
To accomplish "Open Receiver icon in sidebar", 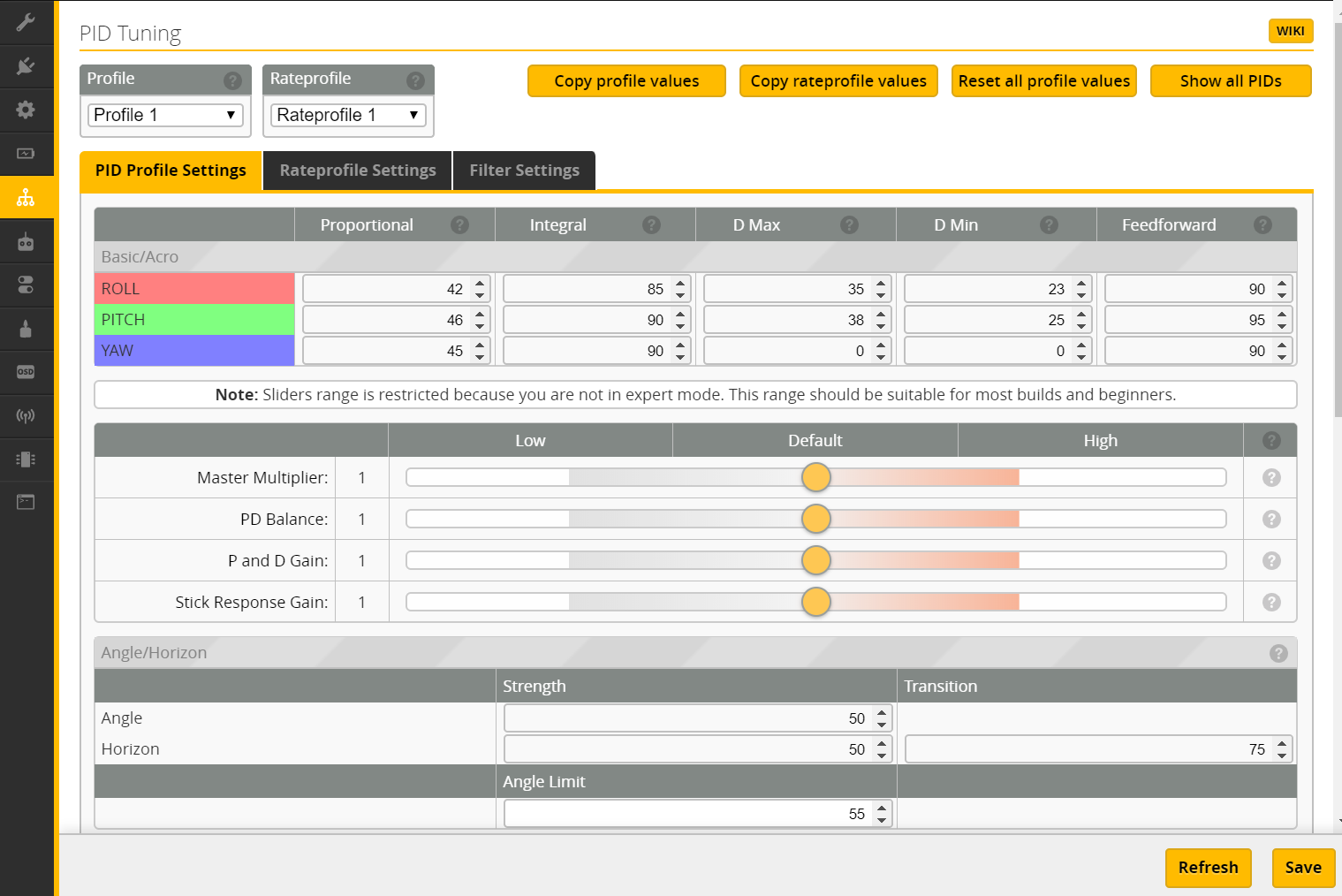I will [x=26, y=241].
